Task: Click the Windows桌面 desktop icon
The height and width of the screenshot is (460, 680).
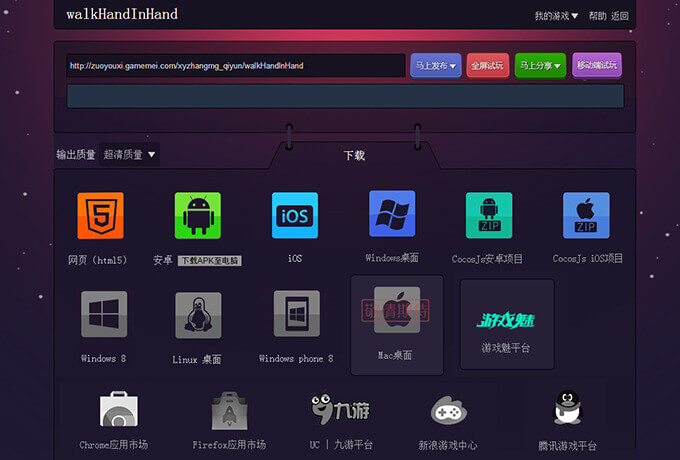Action: pos(392,214)
